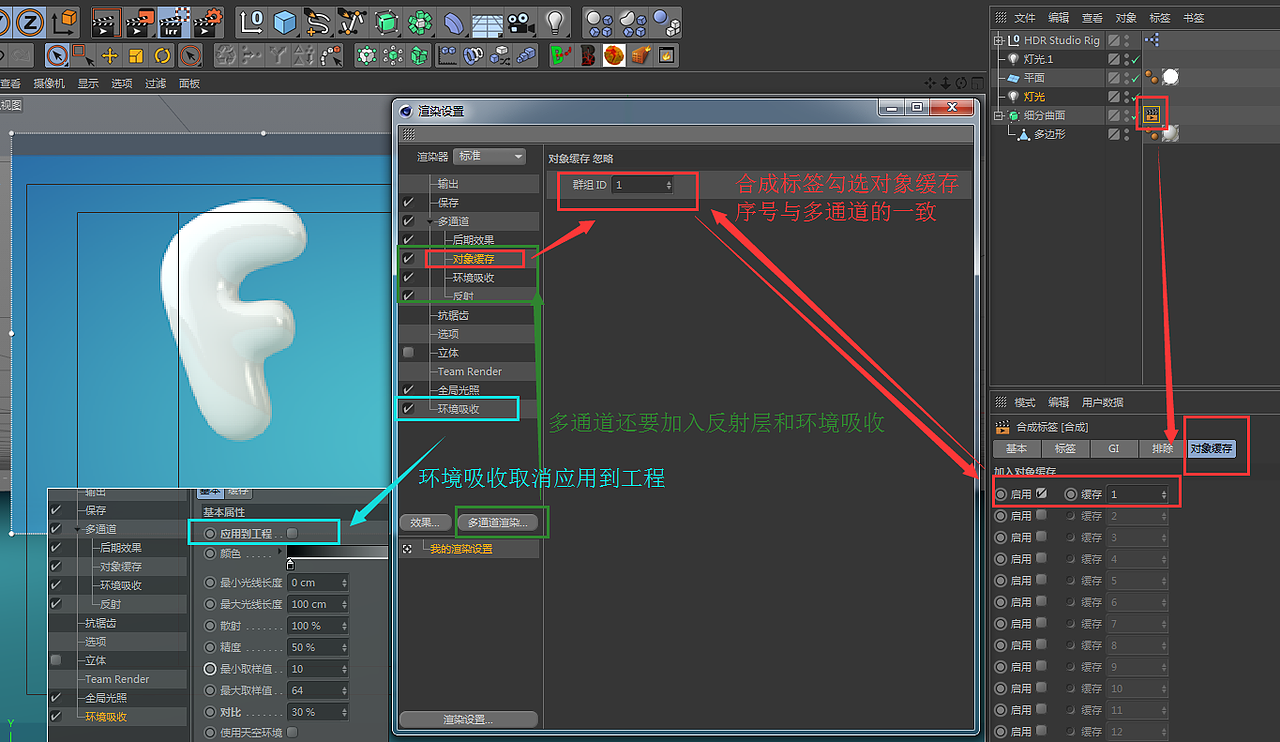Select 我的渲染设置 preset
The width and height of the screenshot is (1280, 742).
click(x=461, y=549)
